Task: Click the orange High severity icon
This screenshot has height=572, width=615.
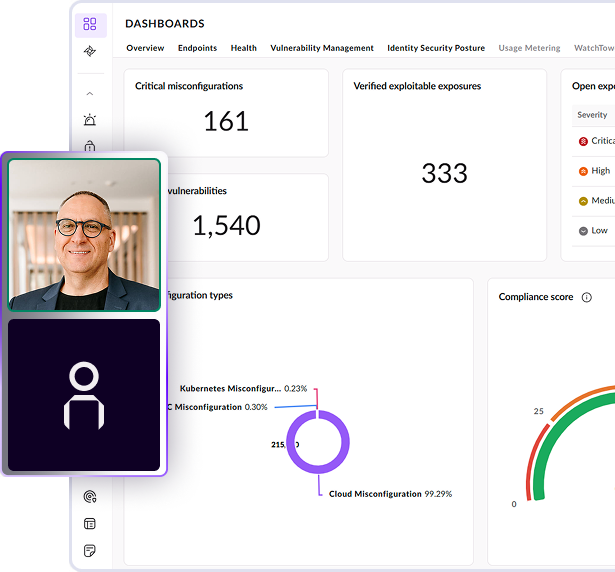Action: [x=583, y=171]
